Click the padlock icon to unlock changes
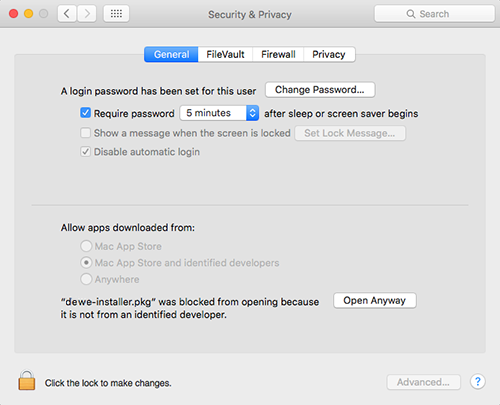 pyautogui.click(x=27, y=380)
